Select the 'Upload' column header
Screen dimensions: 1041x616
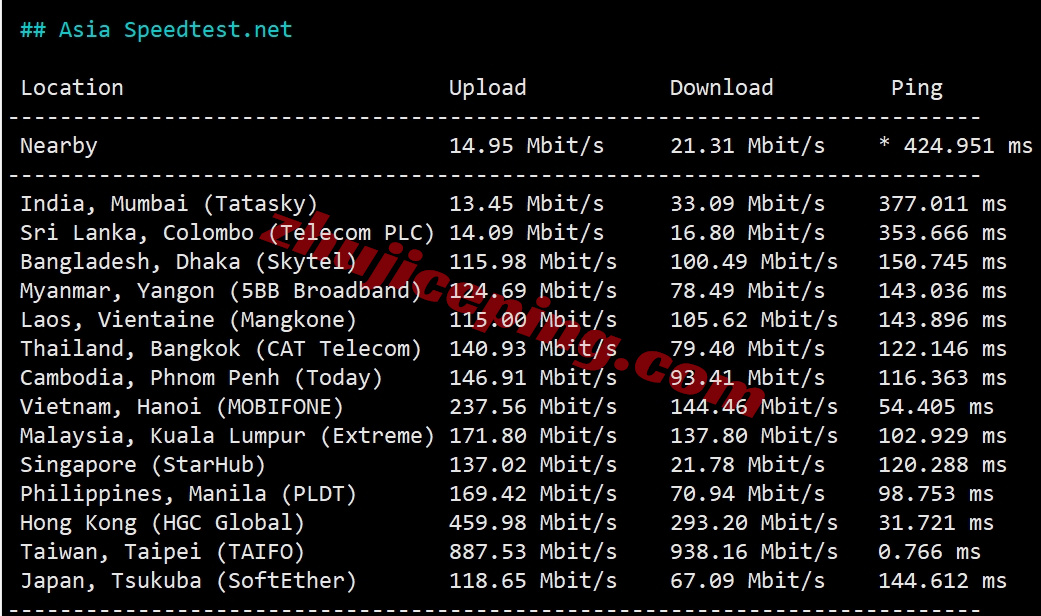click(487, 88)
